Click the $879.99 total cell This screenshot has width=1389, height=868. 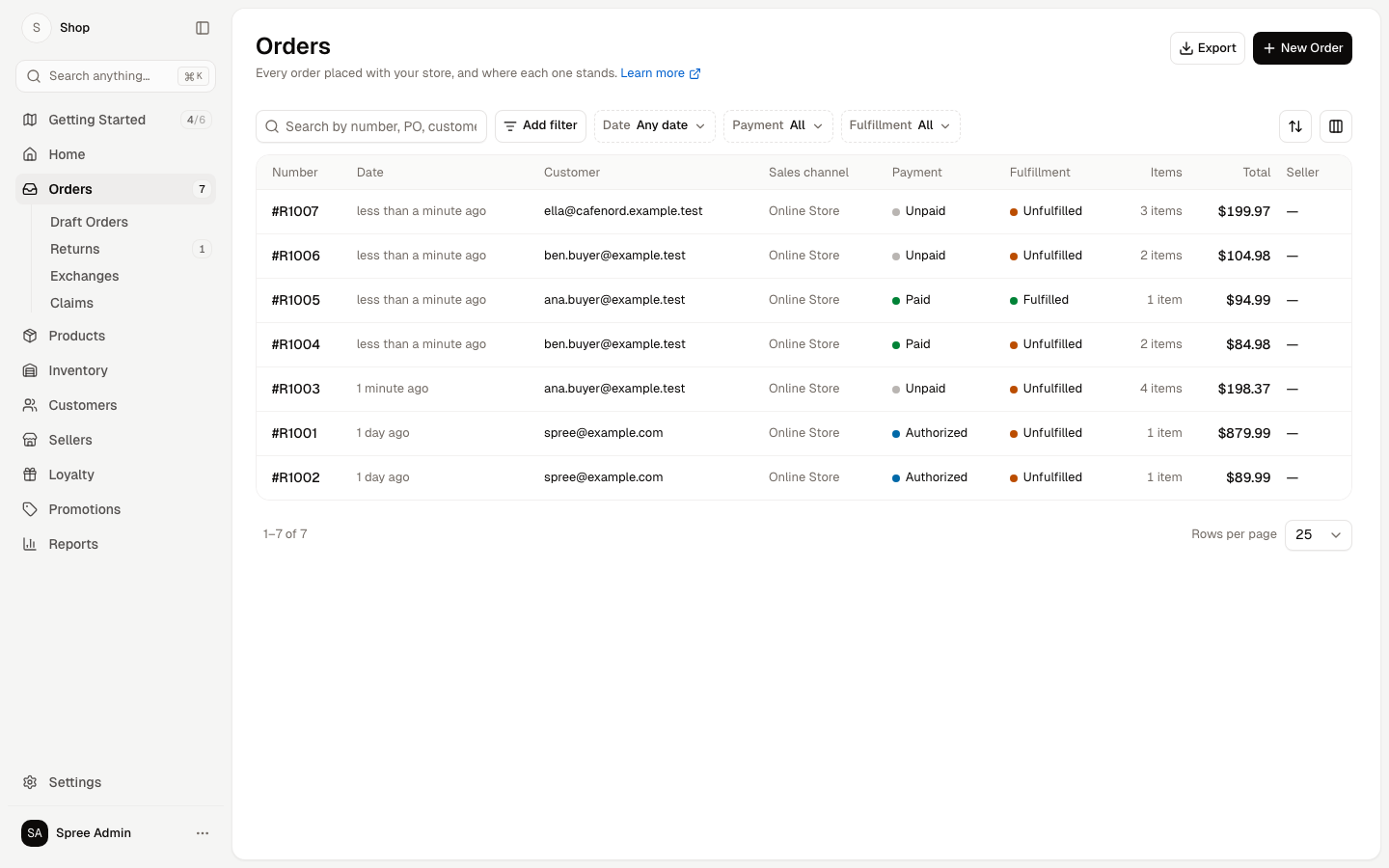click(x=1244, y=433)
